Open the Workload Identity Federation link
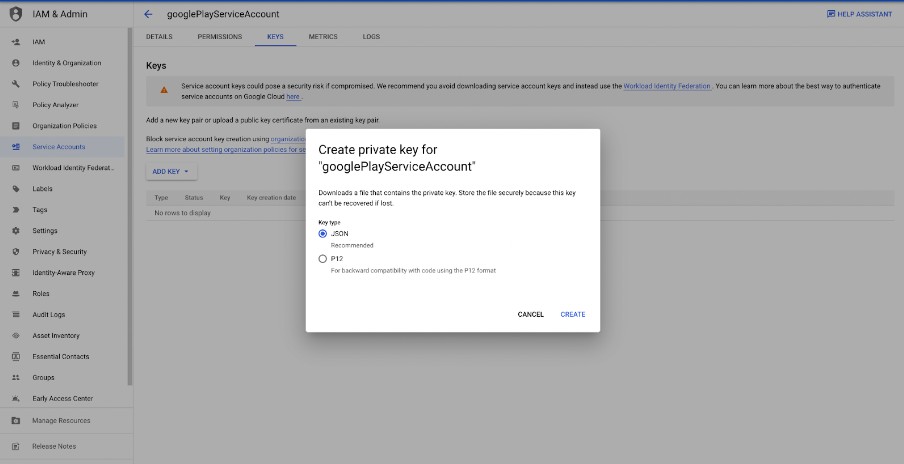Screen dimensions: 904x464 click(x=667, y=86)
